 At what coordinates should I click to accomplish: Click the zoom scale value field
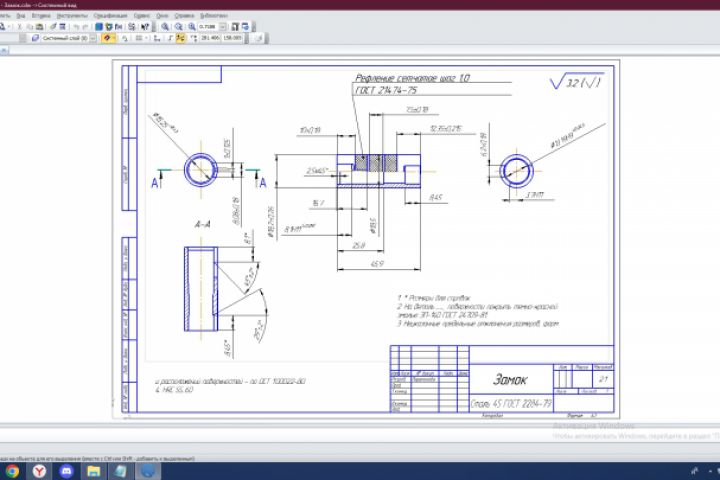[x=208, y=27]
